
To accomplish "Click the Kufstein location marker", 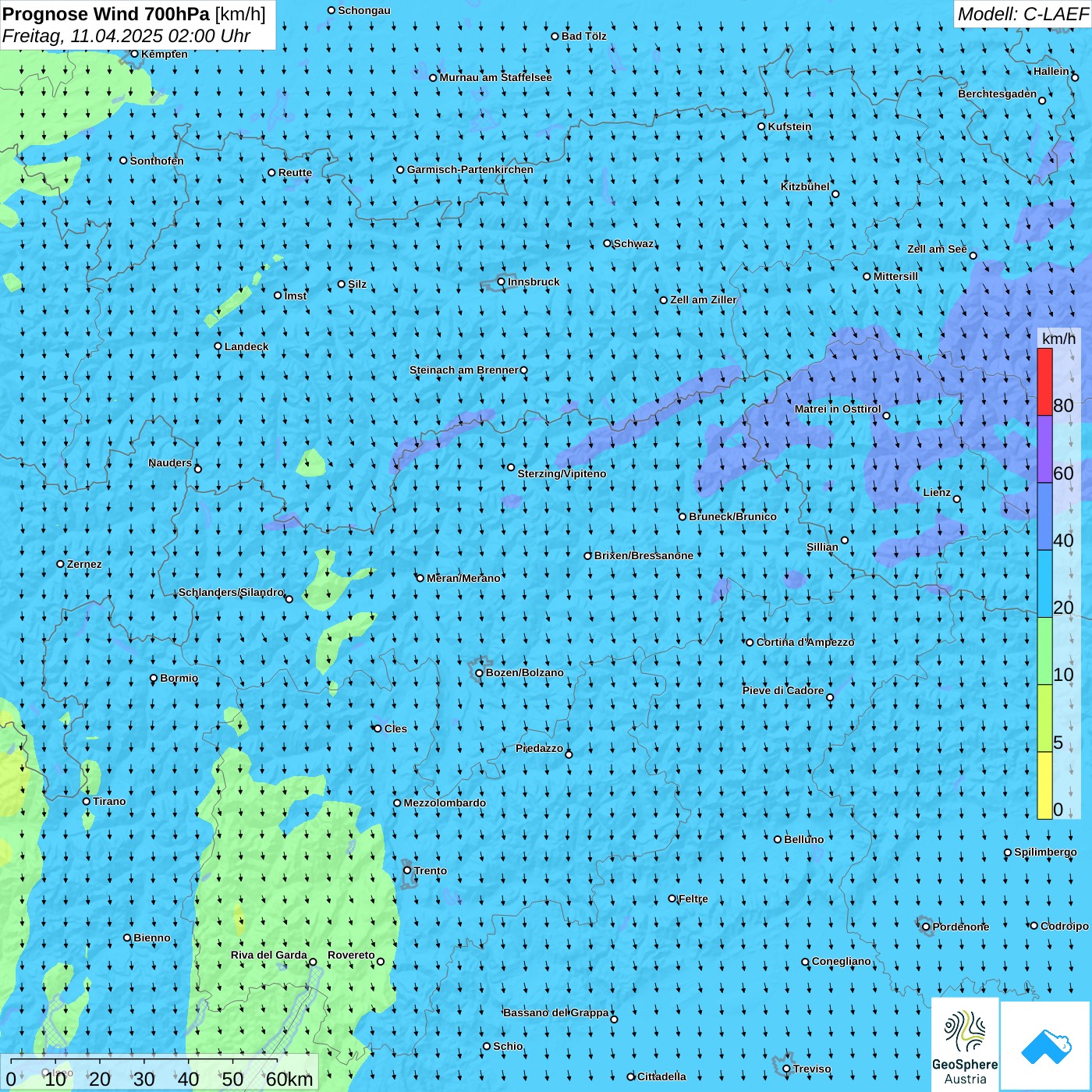I will (x=762, y=126).
